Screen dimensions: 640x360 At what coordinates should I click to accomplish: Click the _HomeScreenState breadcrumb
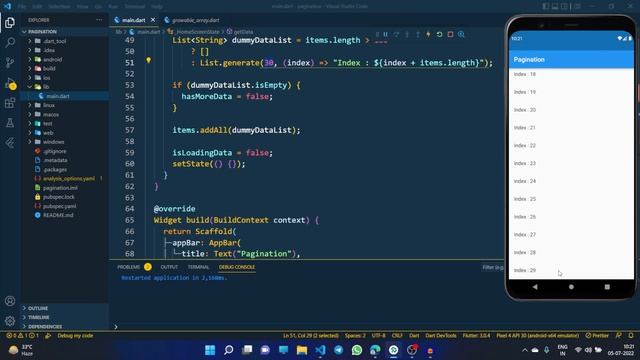[x=198, y=31]
